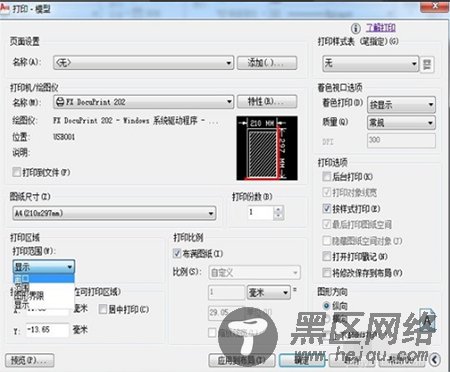Open the printer name FX DocuPrint 202 dropdown
Viewport: 450px width, 372px height.
tap(143, 102)
